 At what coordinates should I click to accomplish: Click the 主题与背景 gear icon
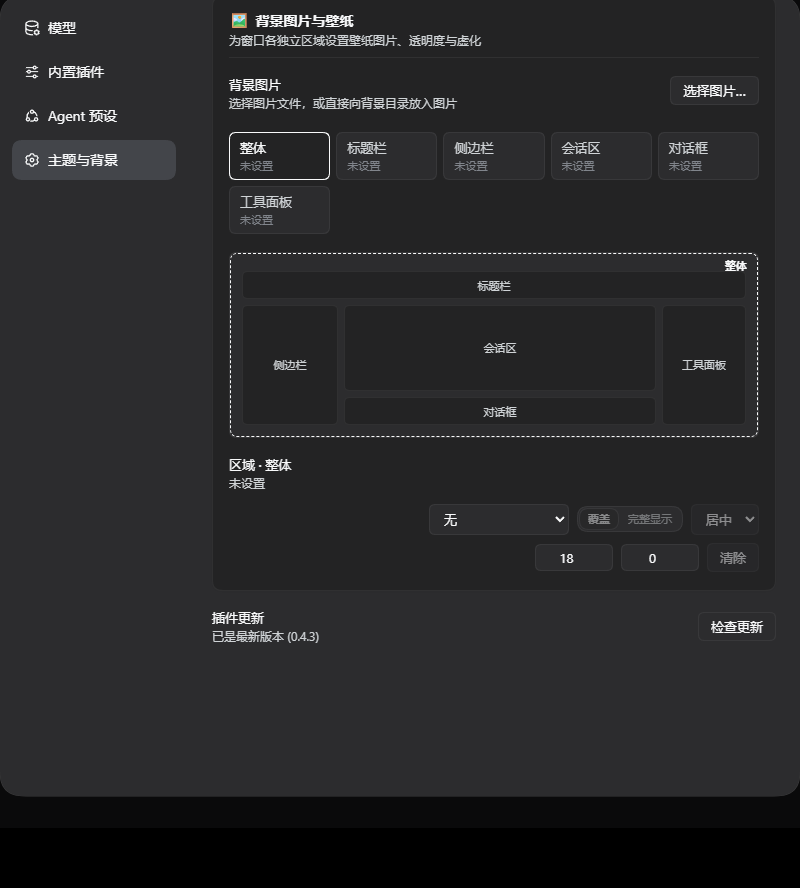click(x=32, y=160)
